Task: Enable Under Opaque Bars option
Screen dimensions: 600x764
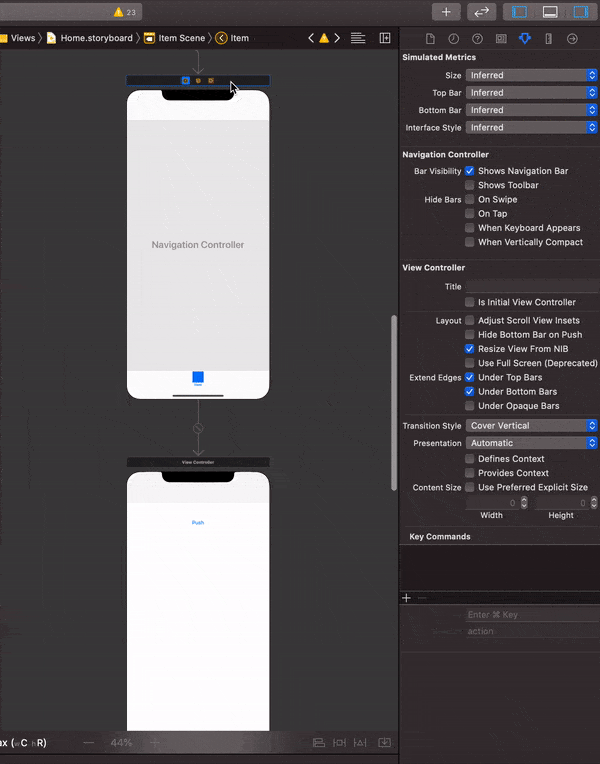Action: (x=469, y=406)
